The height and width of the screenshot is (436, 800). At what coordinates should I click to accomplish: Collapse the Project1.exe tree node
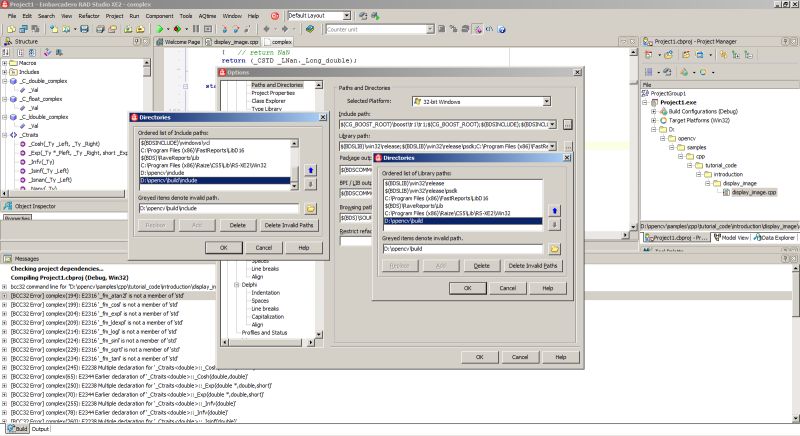point(645,102)
